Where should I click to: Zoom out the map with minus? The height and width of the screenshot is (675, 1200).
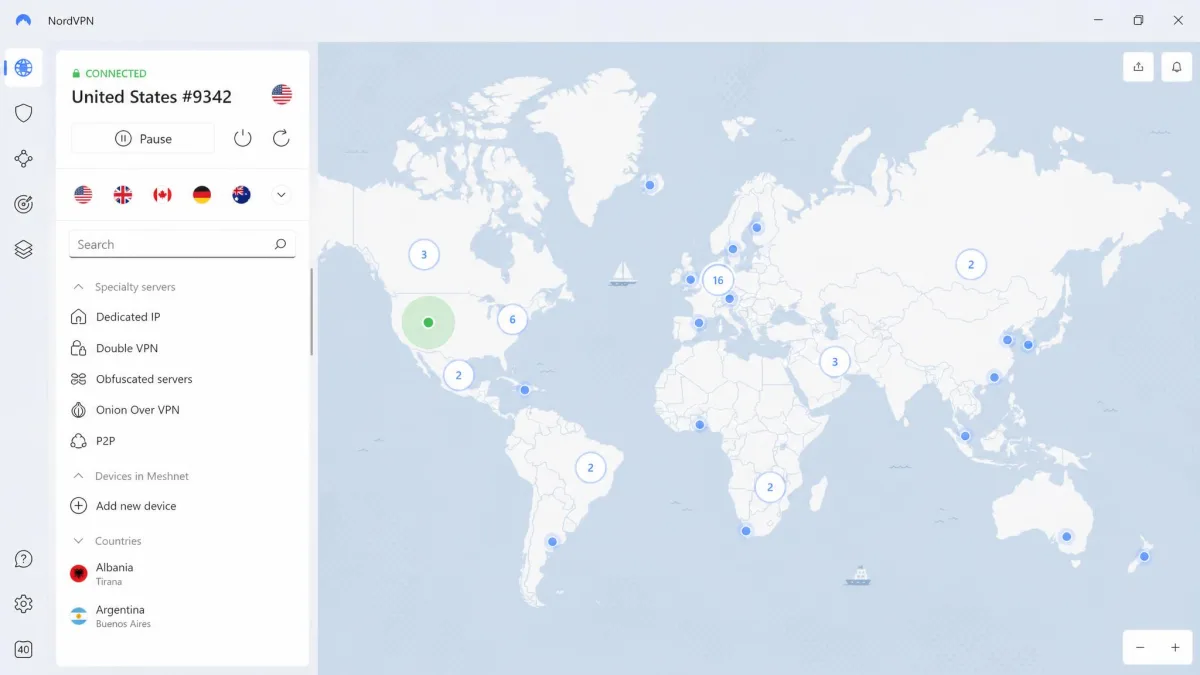point(1140,648)
